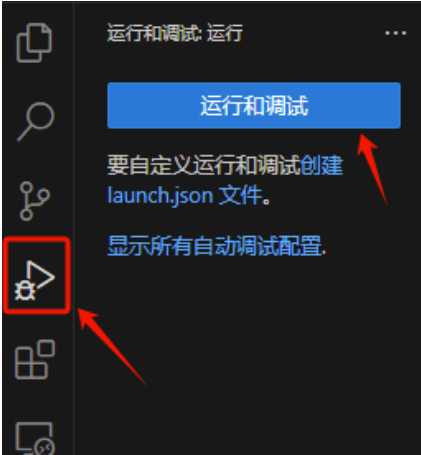This screenshot has height=455, width=421.
Task: Open the Search magnifier view
Action: pos(36,122)
